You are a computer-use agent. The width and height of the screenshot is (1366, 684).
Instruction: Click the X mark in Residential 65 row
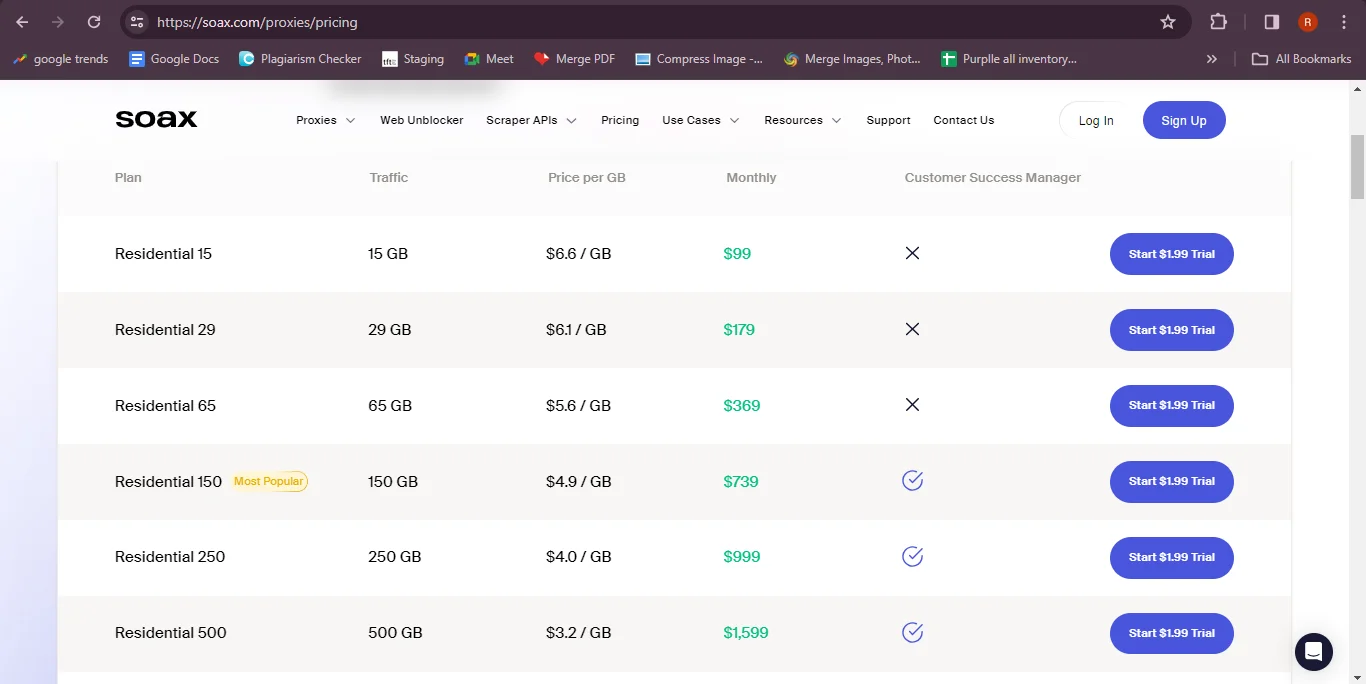(912, 405)
